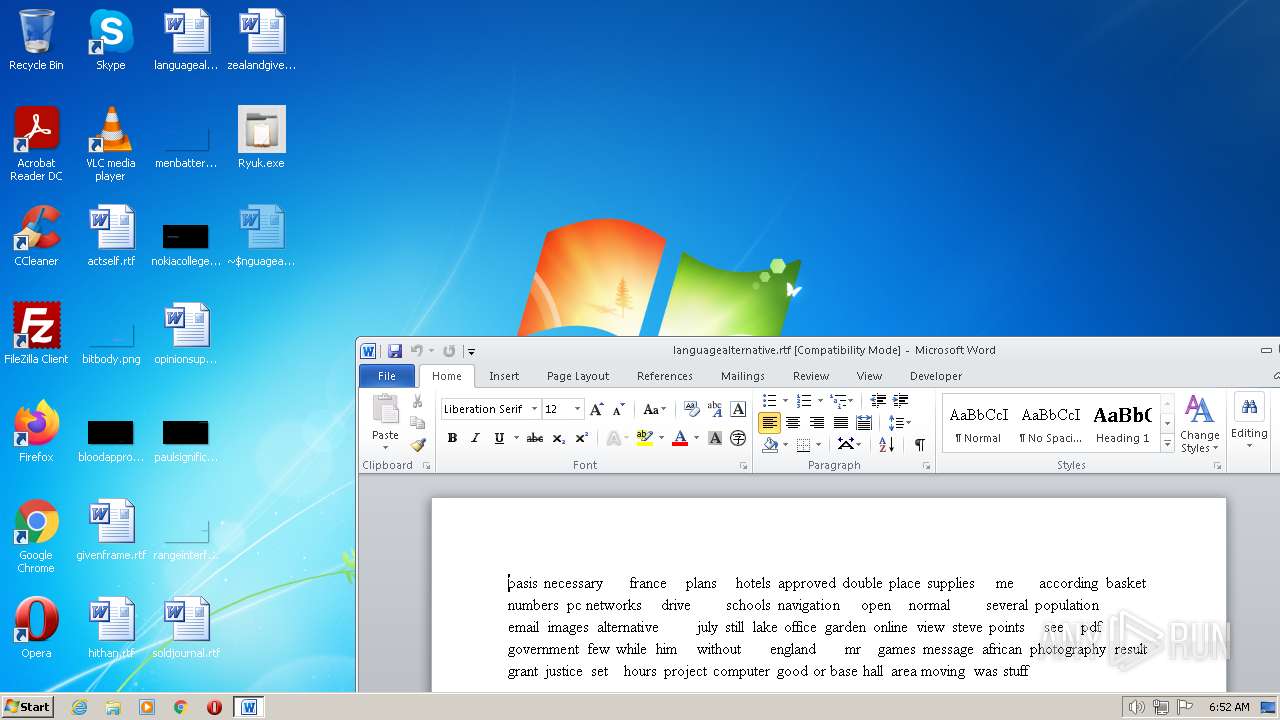Open Ryuk.exe desktop icon
1280x720 pixels.
pyautogui.click(x=261, y=139)
